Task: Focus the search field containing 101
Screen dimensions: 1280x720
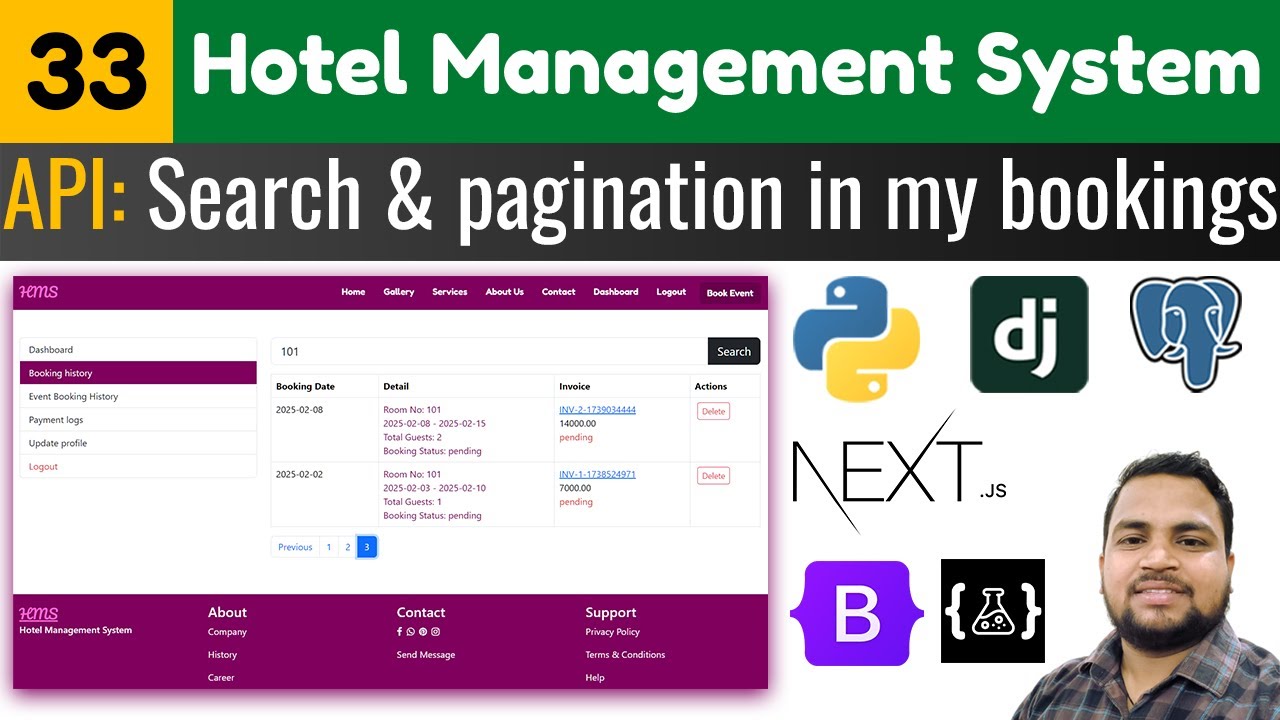Action: tap(490, 352)
